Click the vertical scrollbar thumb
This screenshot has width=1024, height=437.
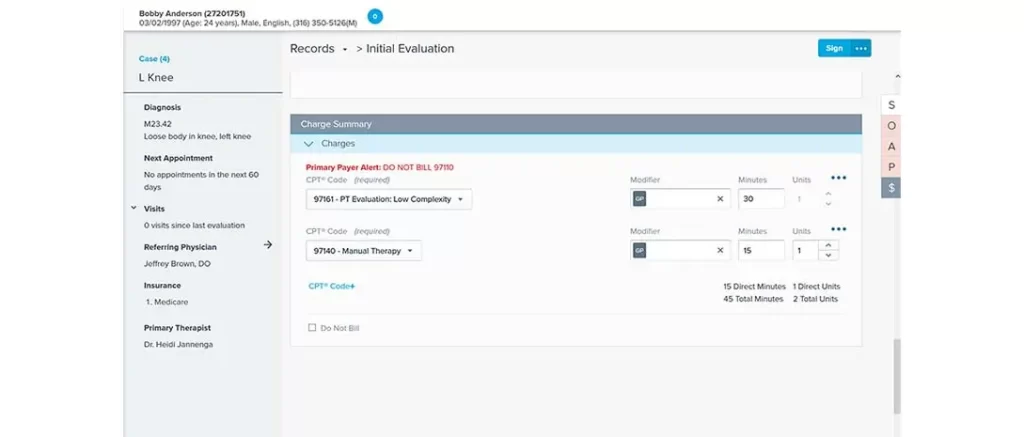897,376
